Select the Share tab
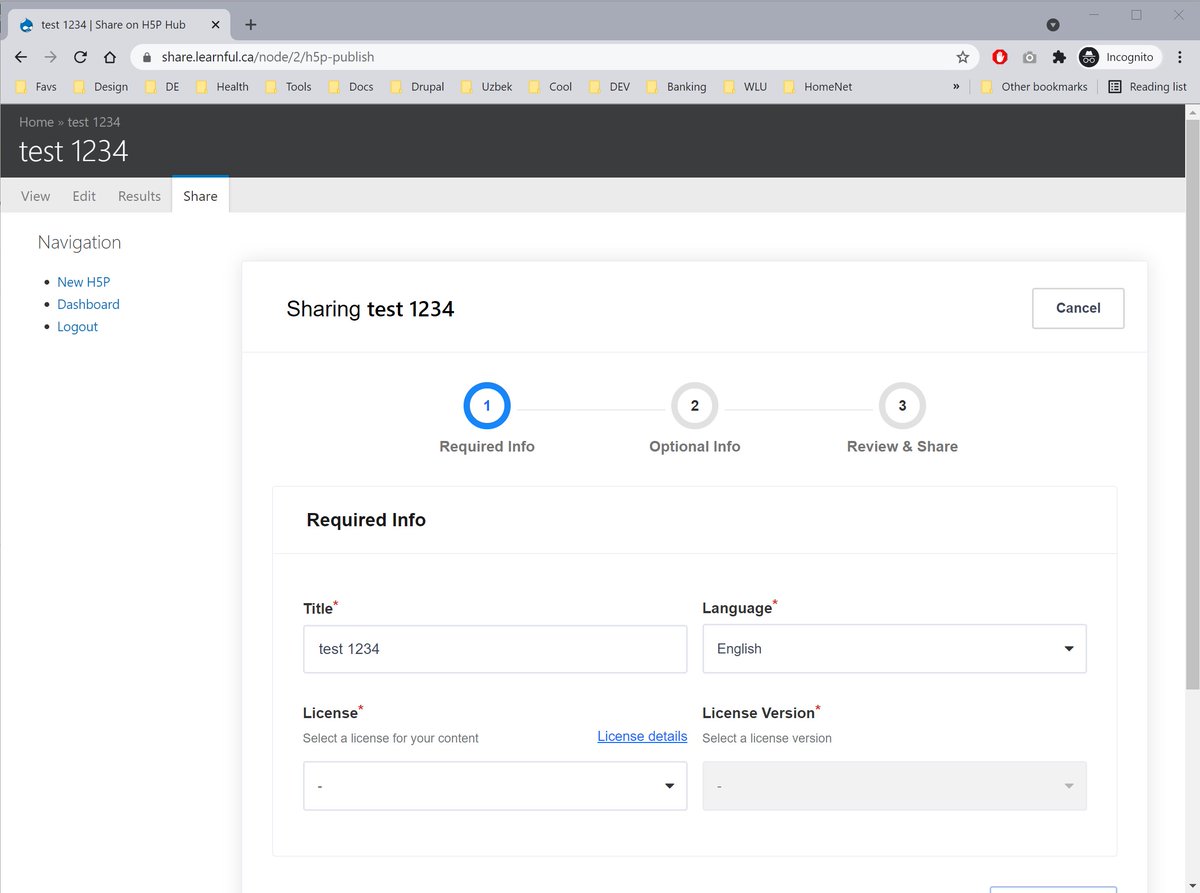 click(x=200, y=196)
